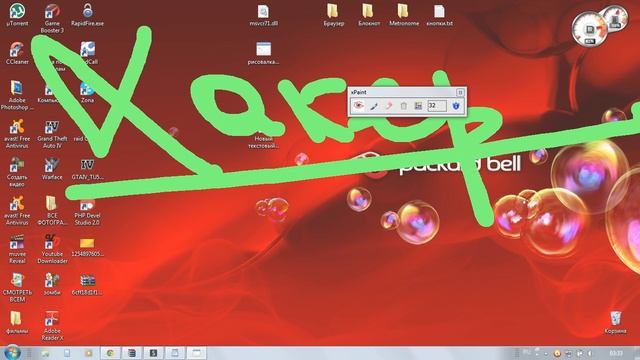This screenshot has width=640, height=360.
Task: Click the taskbar clock
Action: coord(616,353)
